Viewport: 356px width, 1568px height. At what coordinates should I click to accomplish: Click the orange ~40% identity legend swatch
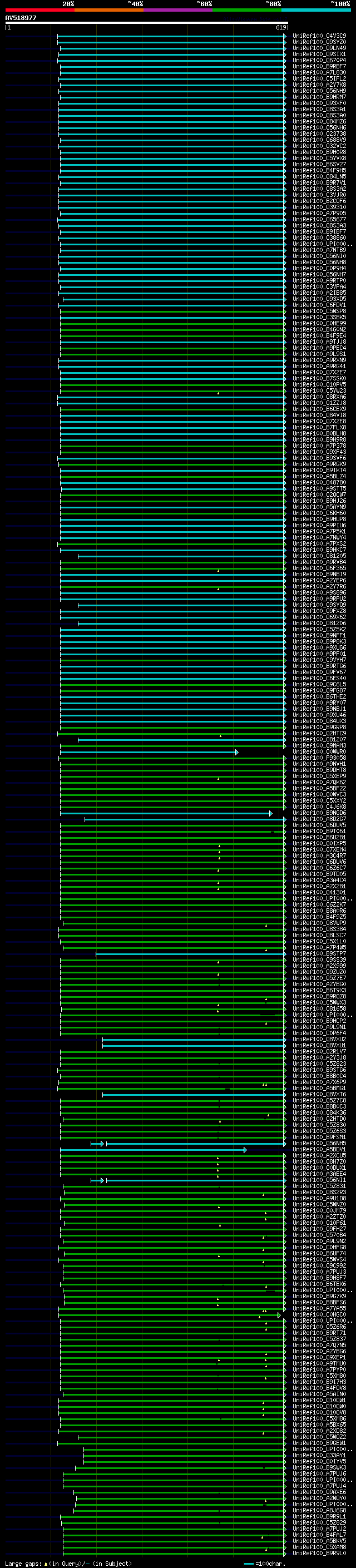click(109, 11)
